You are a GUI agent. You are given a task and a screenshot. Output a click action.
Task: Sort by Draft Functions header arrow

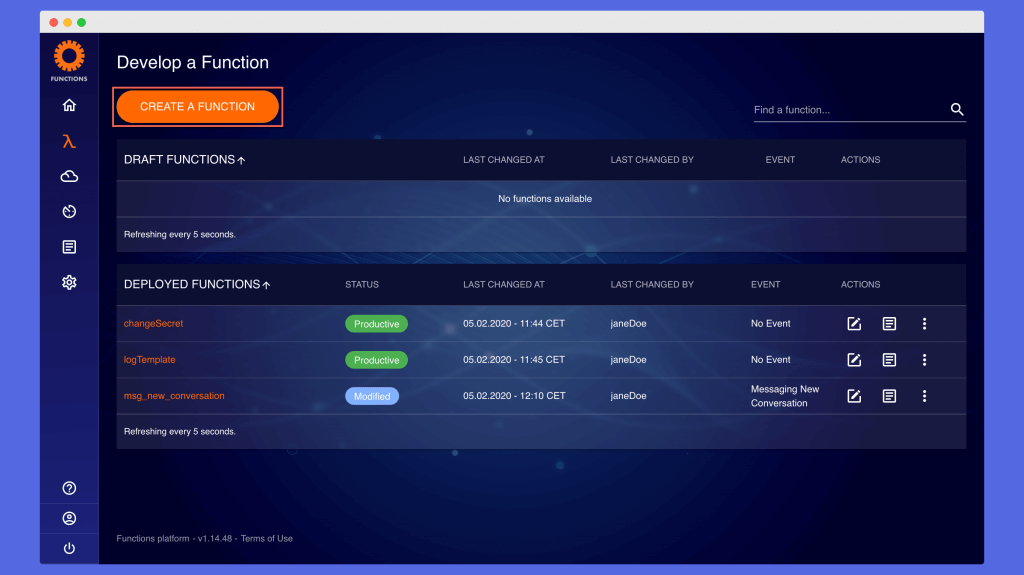[x=241, y=160]
